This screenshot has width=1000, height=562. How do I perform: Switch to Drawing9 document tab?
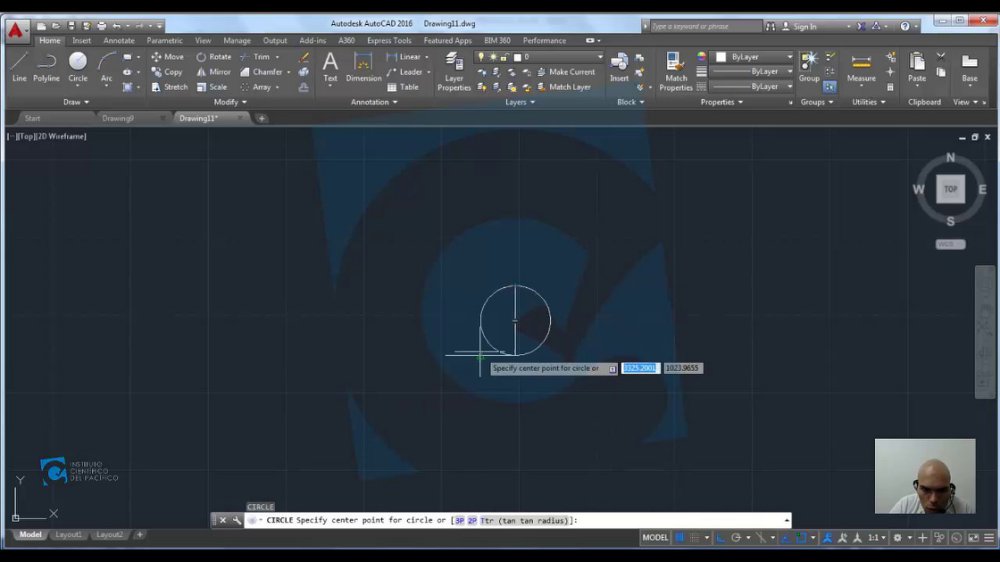pos(118,118)
